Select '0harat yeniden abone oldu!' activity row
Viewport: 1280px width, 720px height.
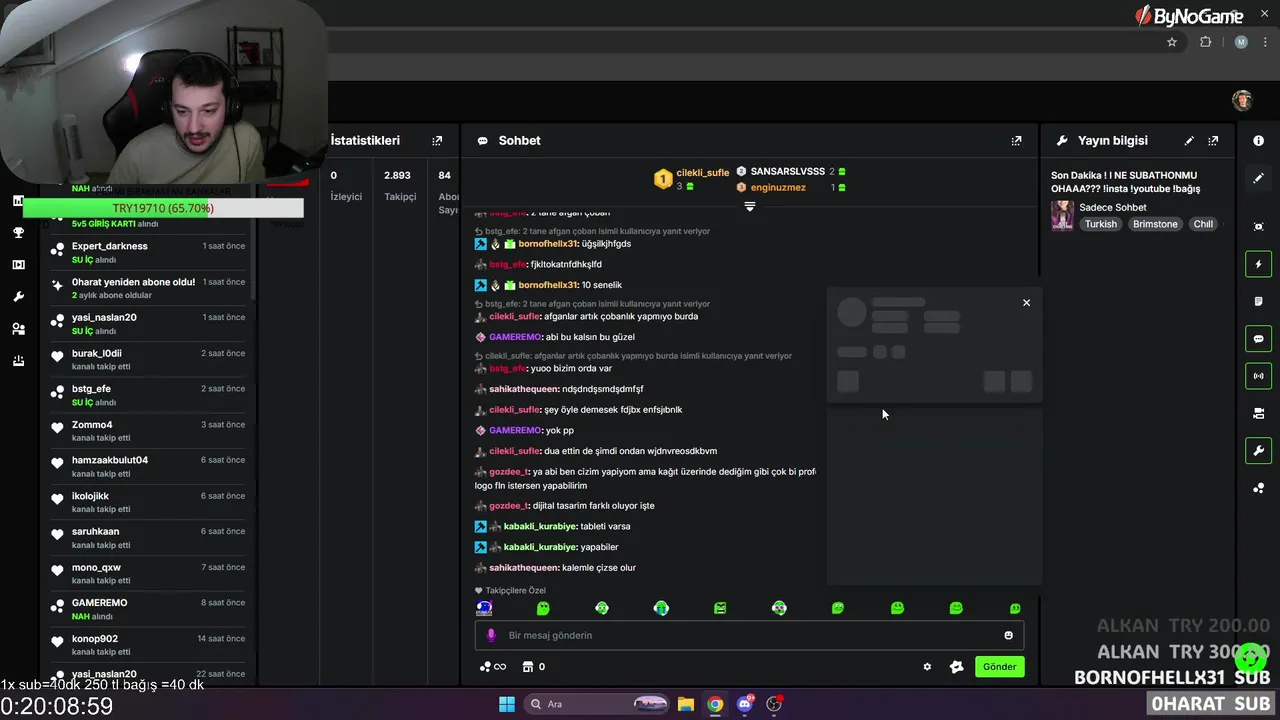point(148,289)
